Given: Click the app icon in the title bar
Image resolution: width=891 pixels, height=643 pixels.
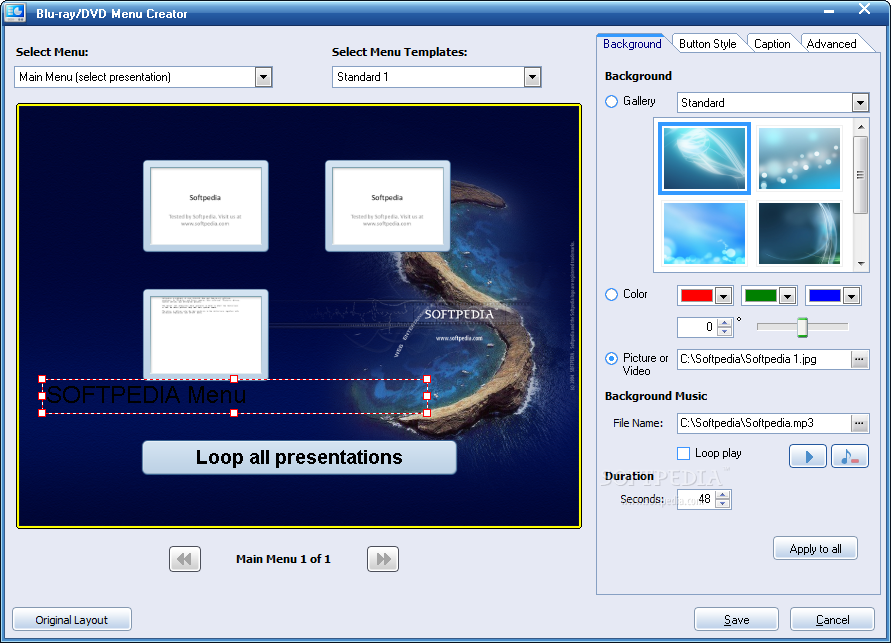Looking at the screenshot, I should pyautogui.click(x=15, y=11).
